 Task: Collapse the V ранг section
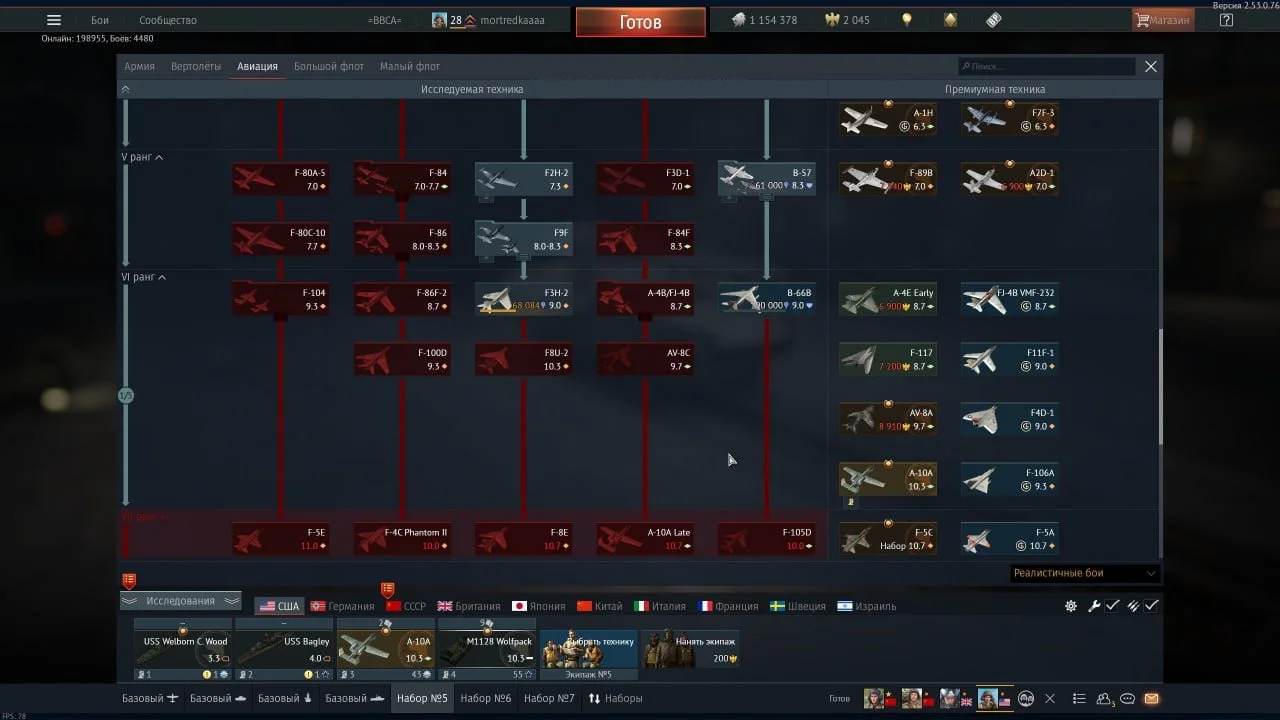159,157
